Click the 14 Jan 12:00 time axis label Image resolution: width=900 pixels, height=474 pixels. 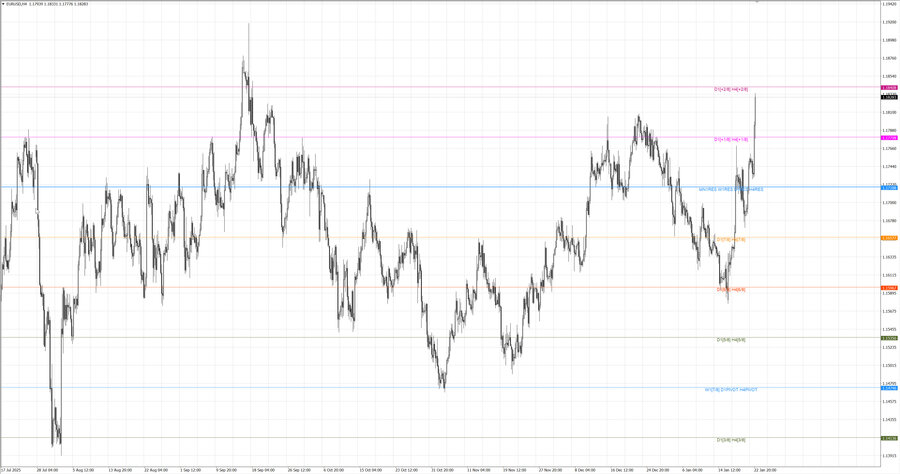point(729,470)
